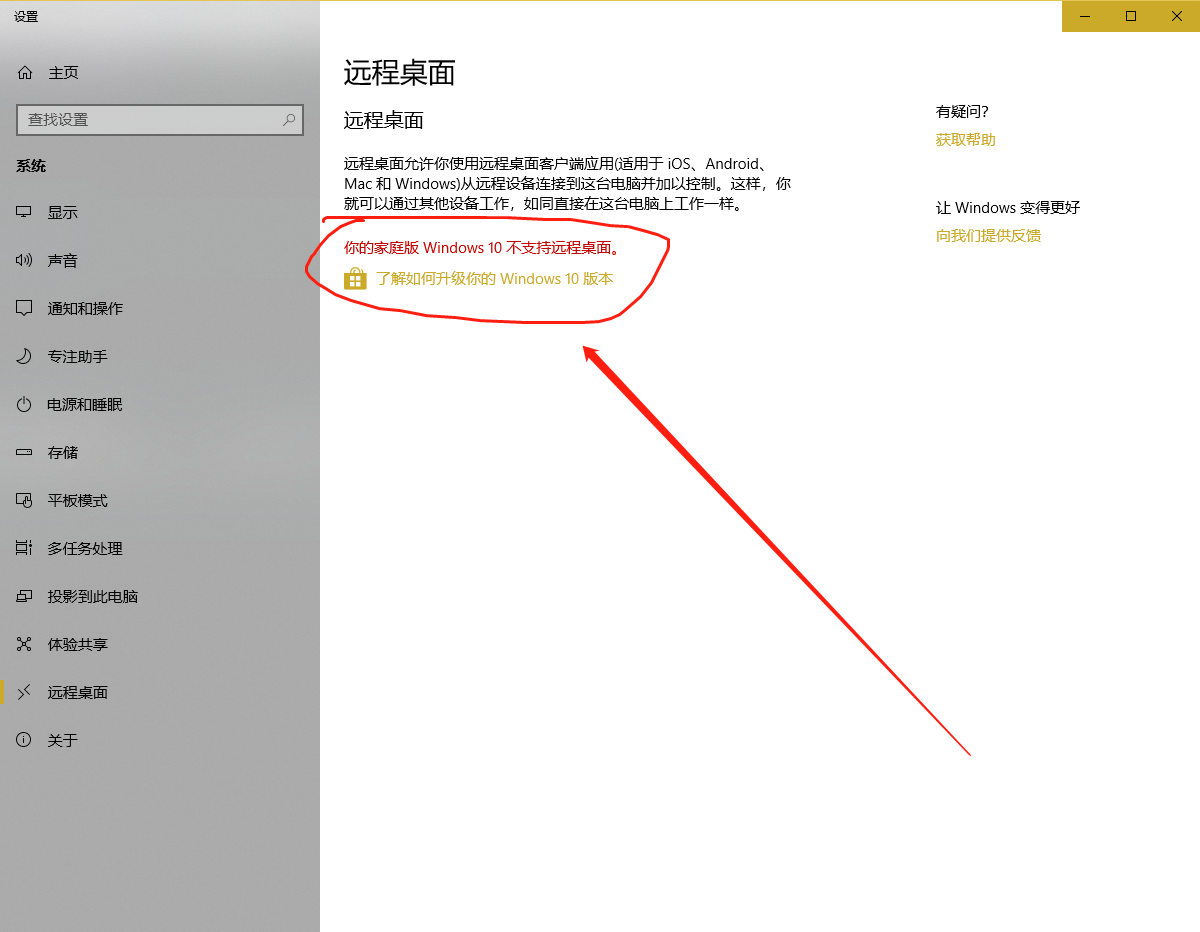Open 体验共享 settings

click(160, 645)
